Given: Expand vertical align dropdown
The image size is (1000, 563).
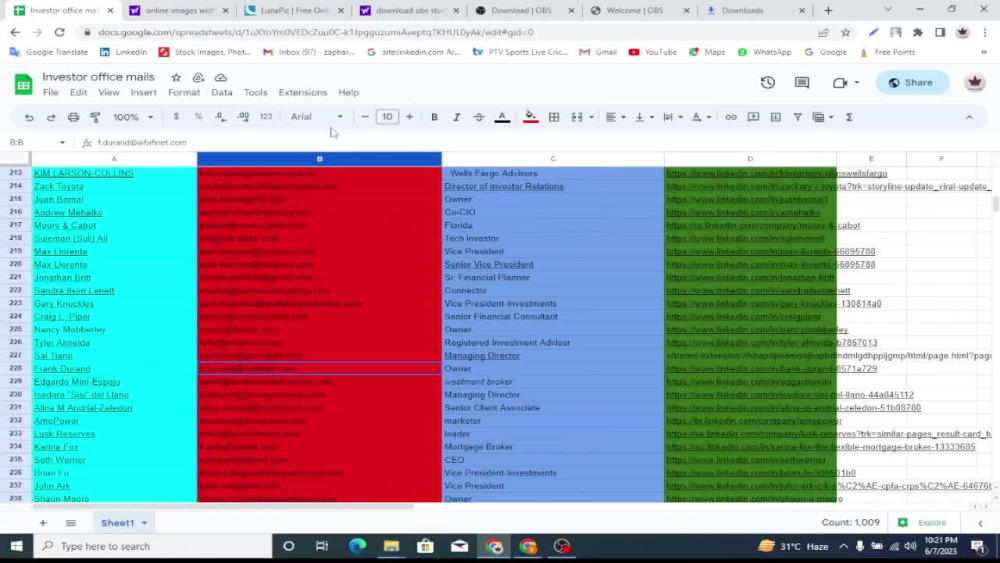Looking at the screenshot, I should click(x=651, y=117).
